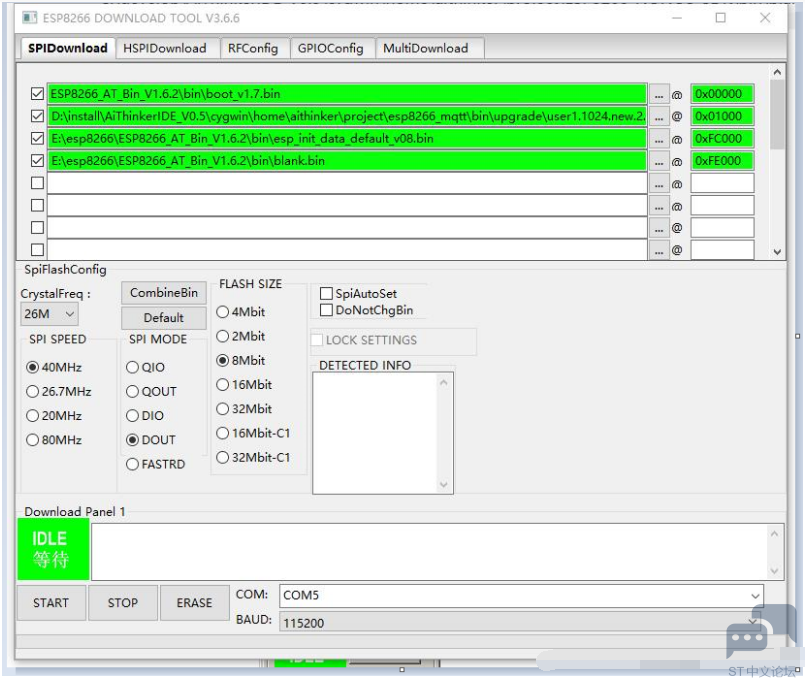
Task: Browse file for user1.1024.new.2 row
Action: (659, 117)
